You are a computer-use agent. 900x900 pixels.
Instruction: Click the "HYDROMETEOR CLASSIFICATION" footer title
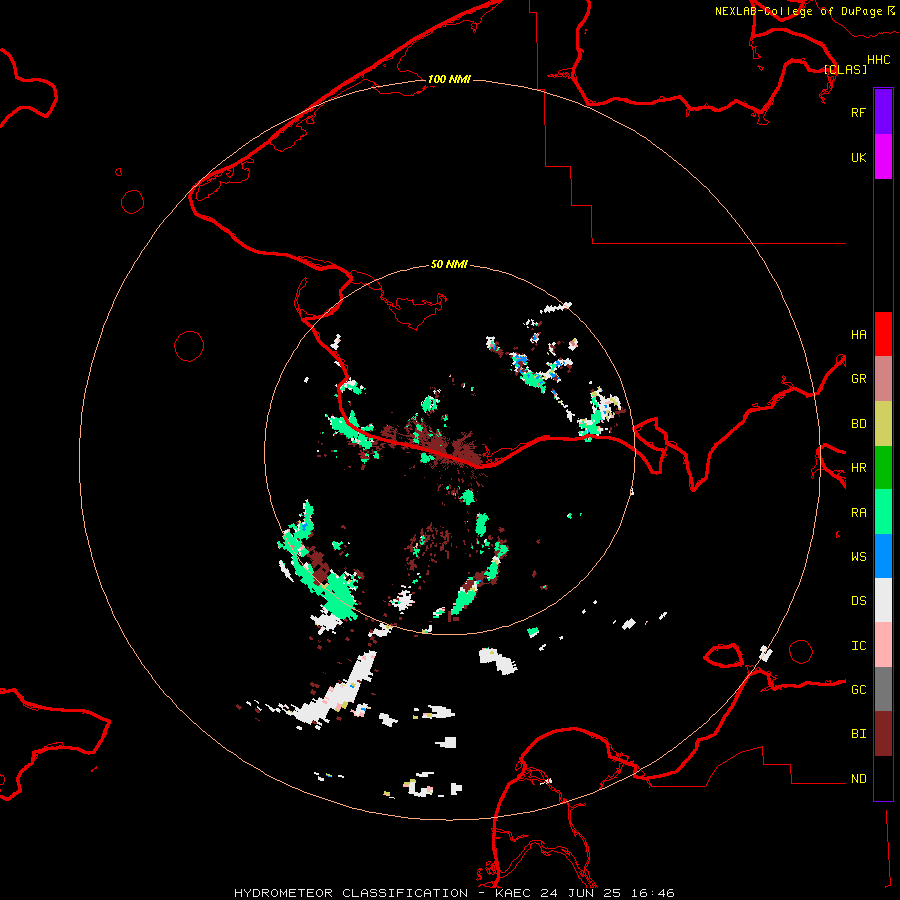click(351, 893)
